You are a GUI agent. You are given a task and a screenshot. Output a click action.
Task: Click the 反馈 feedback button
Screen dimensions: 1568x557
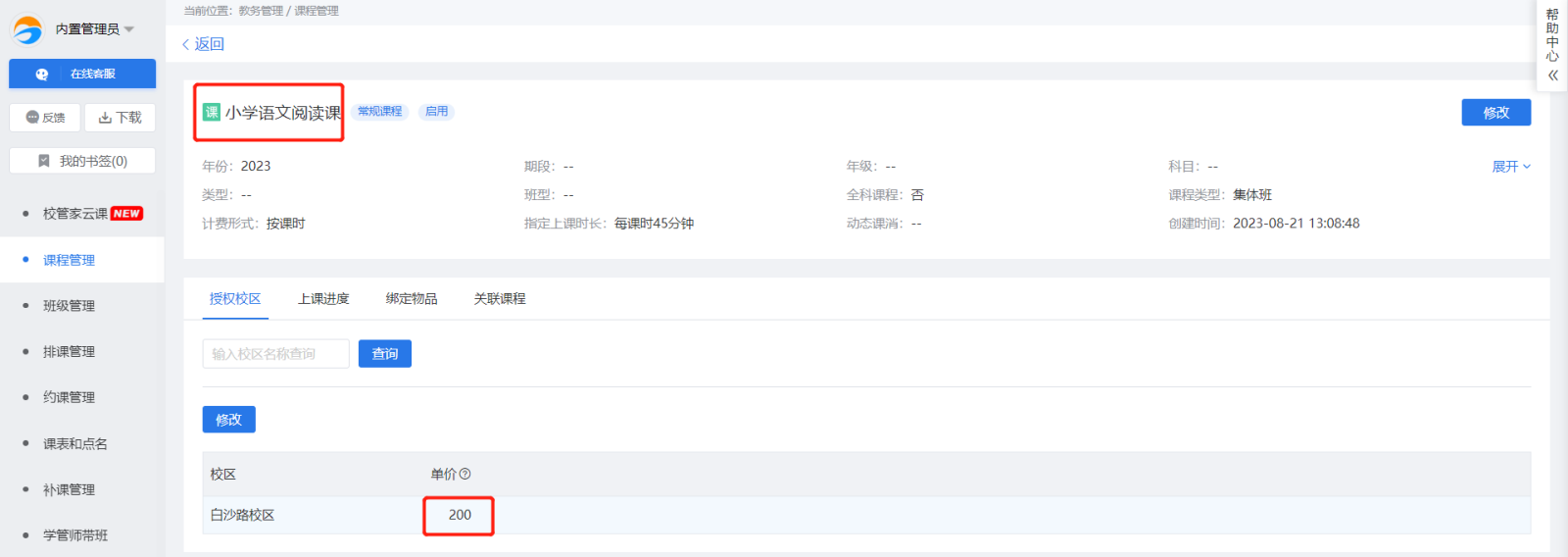pyautogui.click(x=45, y=118)
